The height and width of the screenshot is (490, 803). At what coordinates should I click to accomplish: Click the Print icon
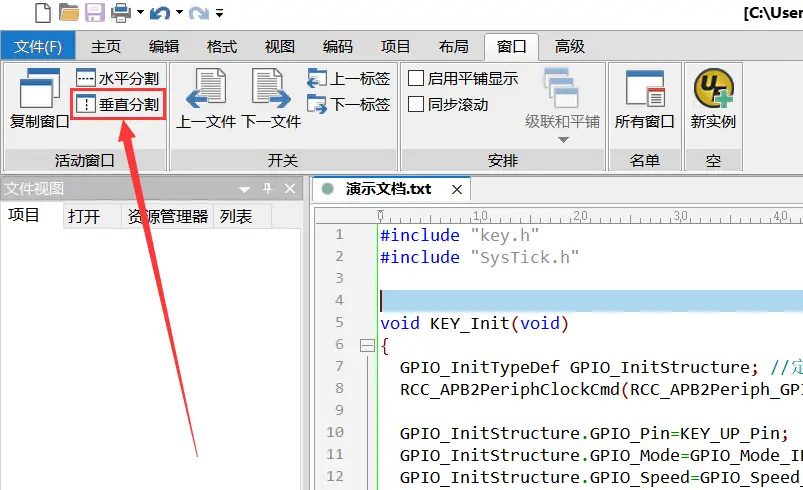click(x=121, y=12)
